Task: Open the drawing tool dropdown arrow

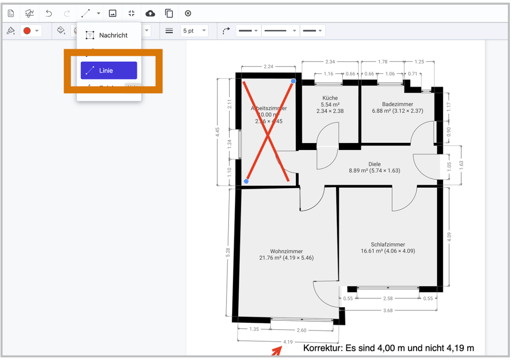Action: coord(98,13)
